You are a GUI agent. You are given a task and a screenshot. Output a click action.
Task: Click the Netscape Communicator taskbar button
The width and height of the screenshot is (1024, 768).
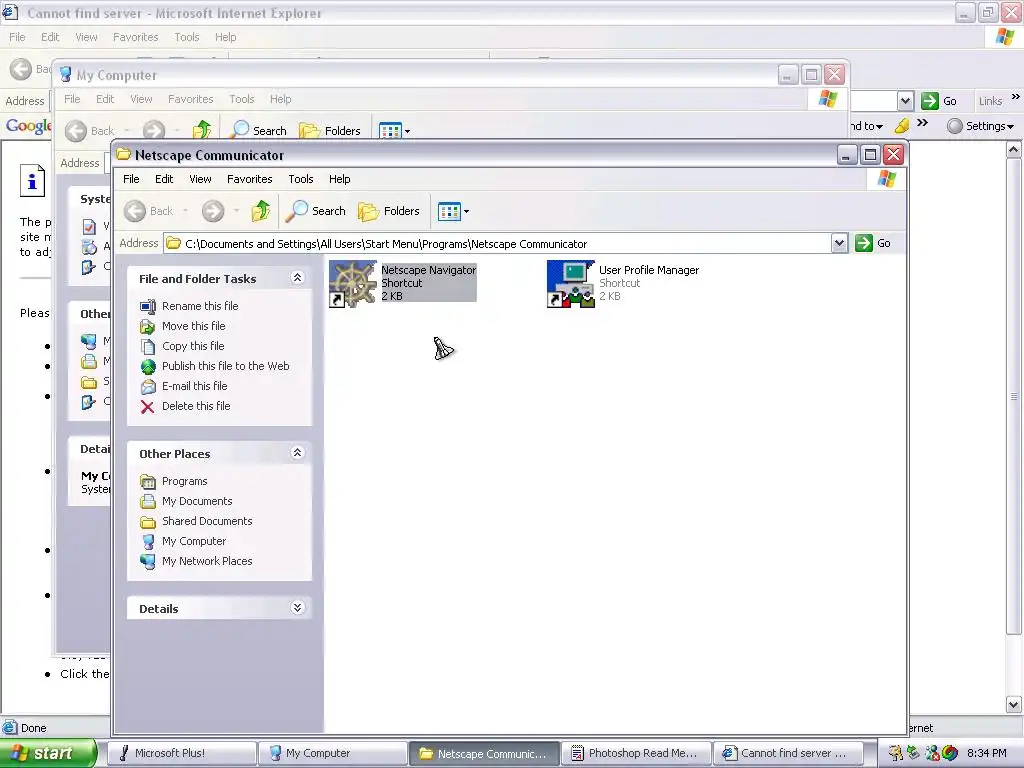[x=485, y=753]
